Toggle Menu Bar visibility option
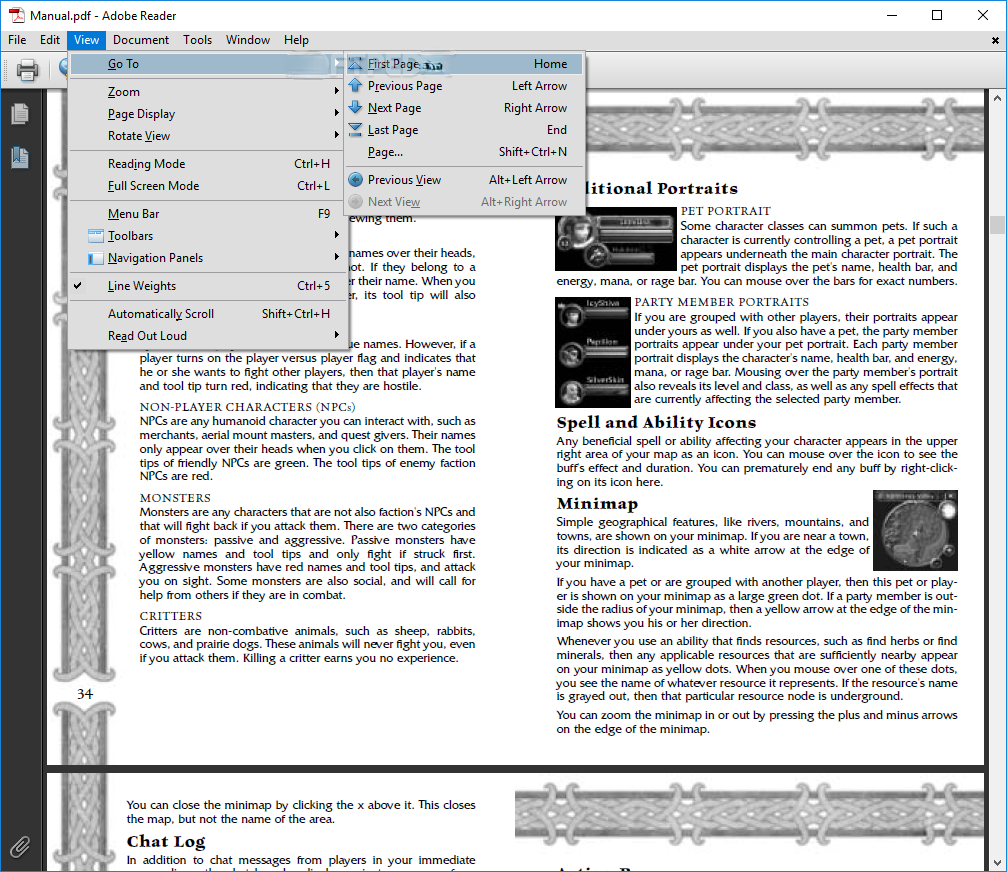 (208, 214)
